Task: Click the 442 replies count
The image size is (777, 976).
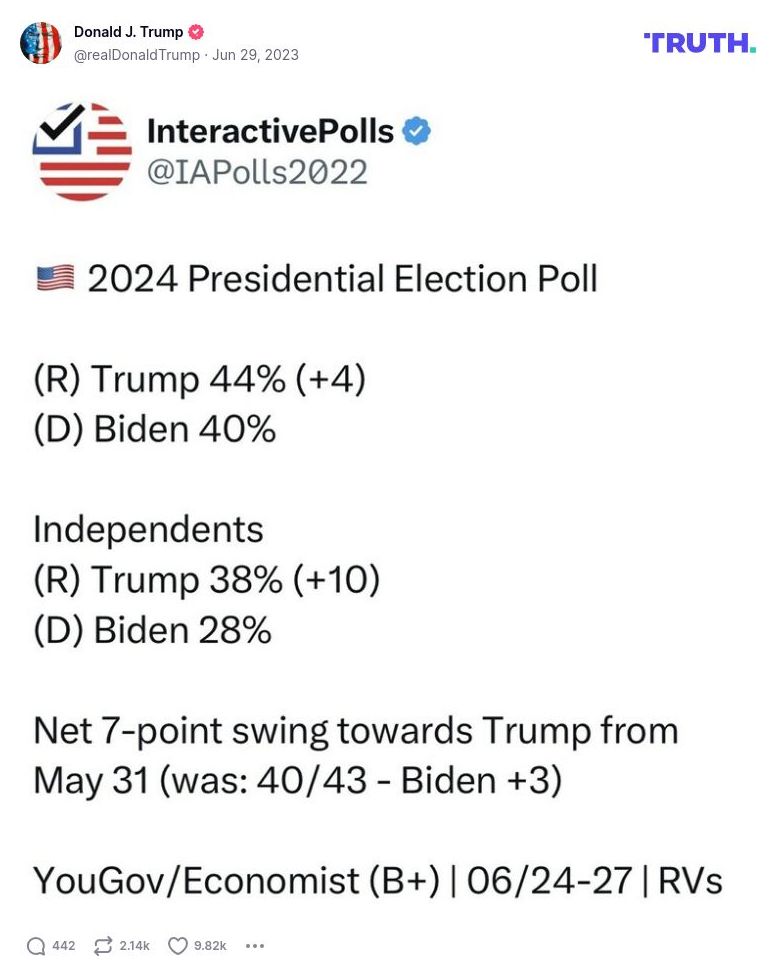Action: pos(62,945)
